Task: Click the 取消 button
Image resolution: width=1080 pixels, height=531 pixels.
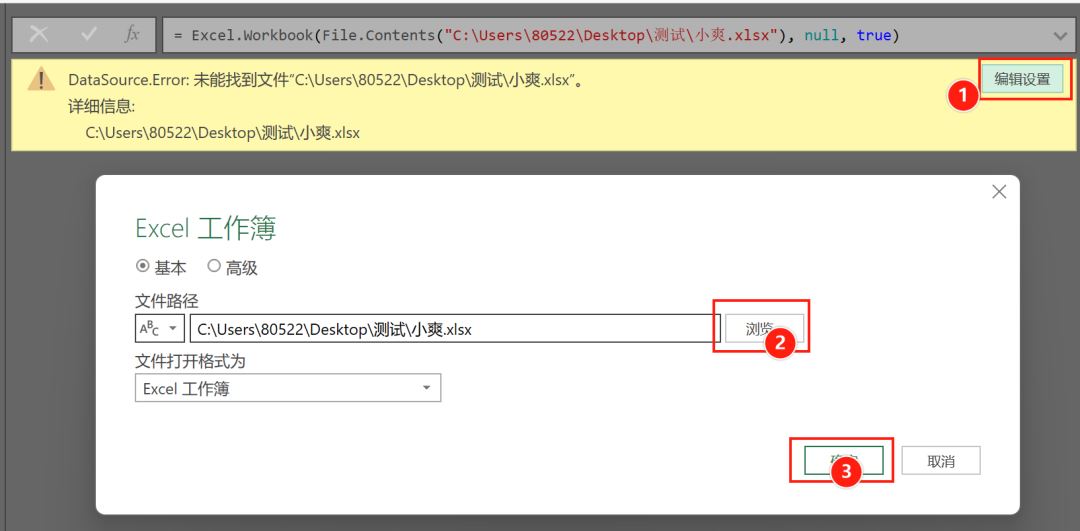Action: pos(940,461)
